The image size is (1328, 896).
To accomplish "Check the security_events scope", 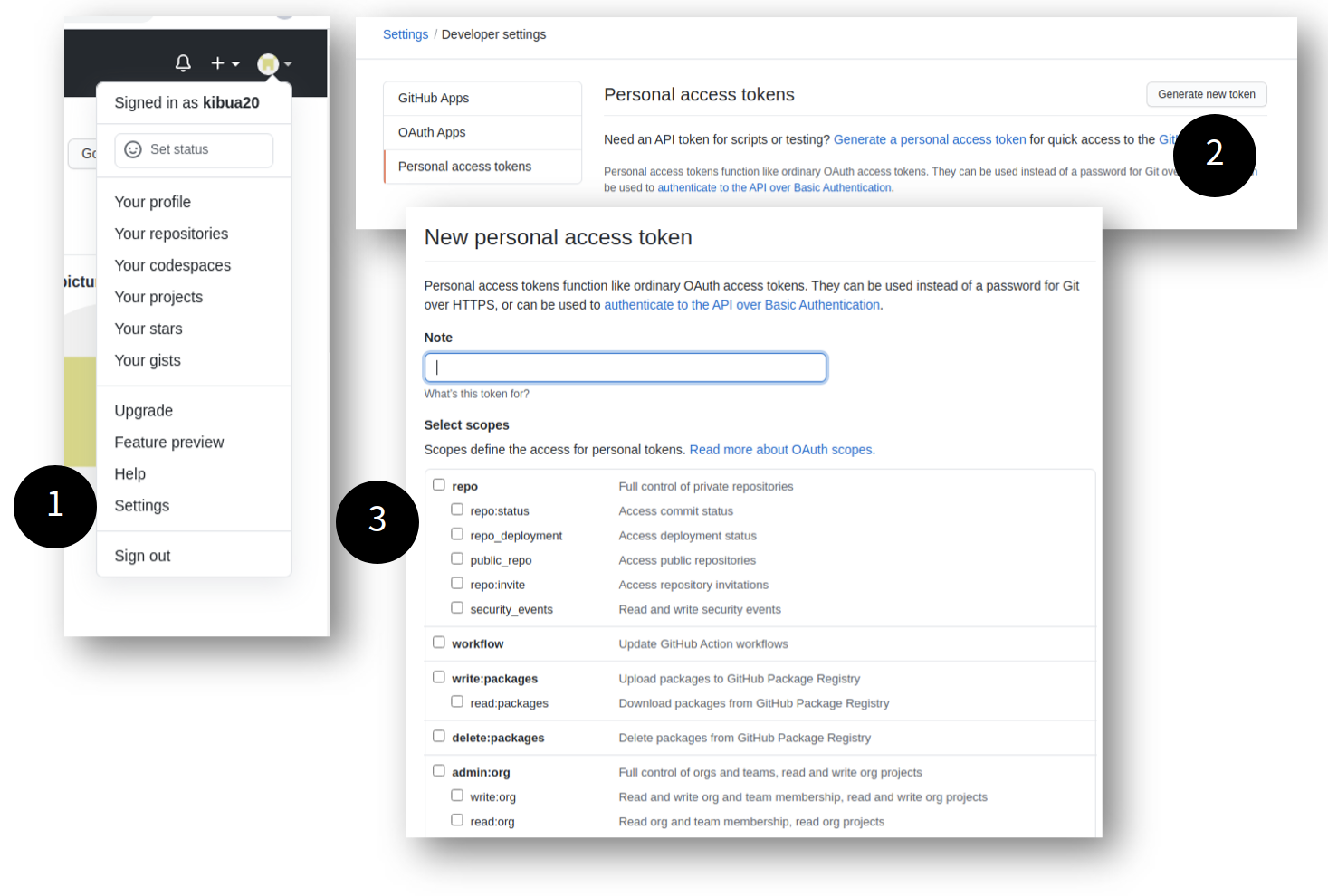I will (x=457, y=607).
